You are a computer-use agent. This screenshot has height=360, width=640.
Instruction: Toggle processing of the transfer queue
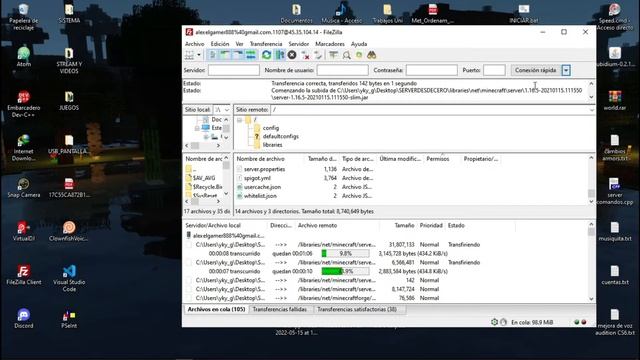(x=280, y=55)
